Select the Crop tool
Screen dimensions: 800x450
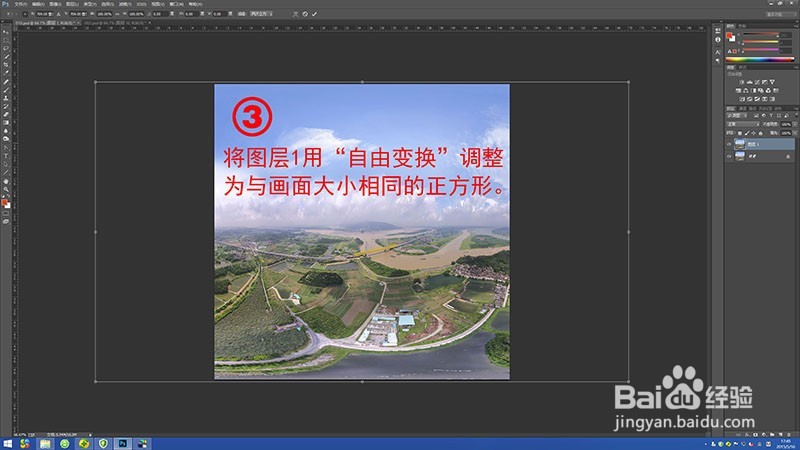click(6, 65)
